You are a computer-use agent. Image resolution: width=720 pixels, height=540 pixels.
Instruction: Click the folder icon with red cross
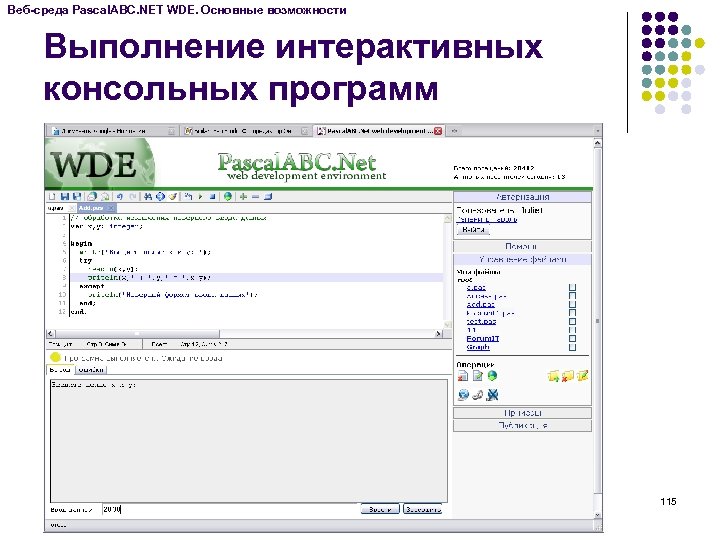pos(568,376)
